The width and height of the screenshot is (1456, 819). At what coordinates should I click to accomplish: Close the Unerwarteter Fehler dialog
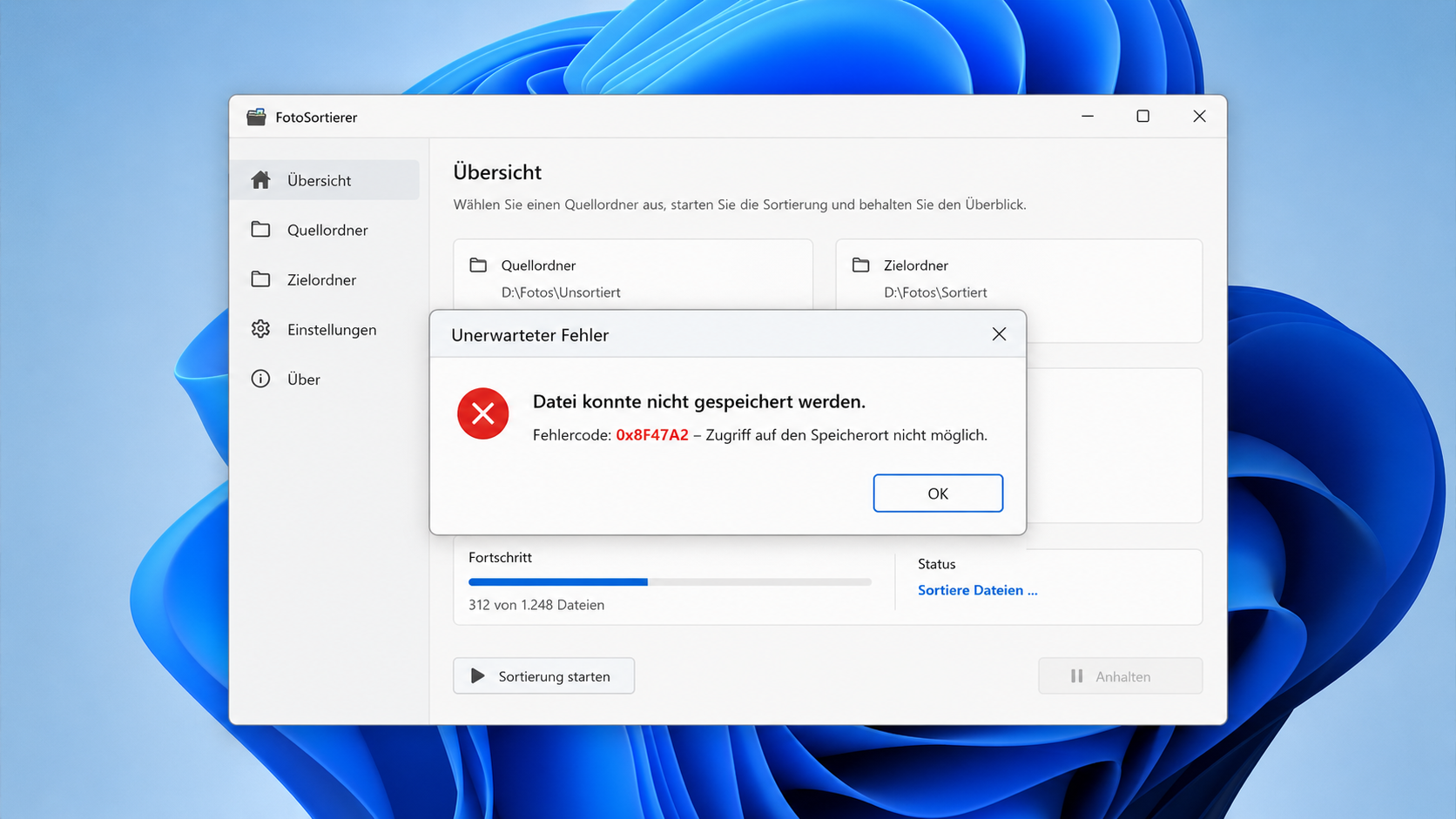(x=999, y=334)
